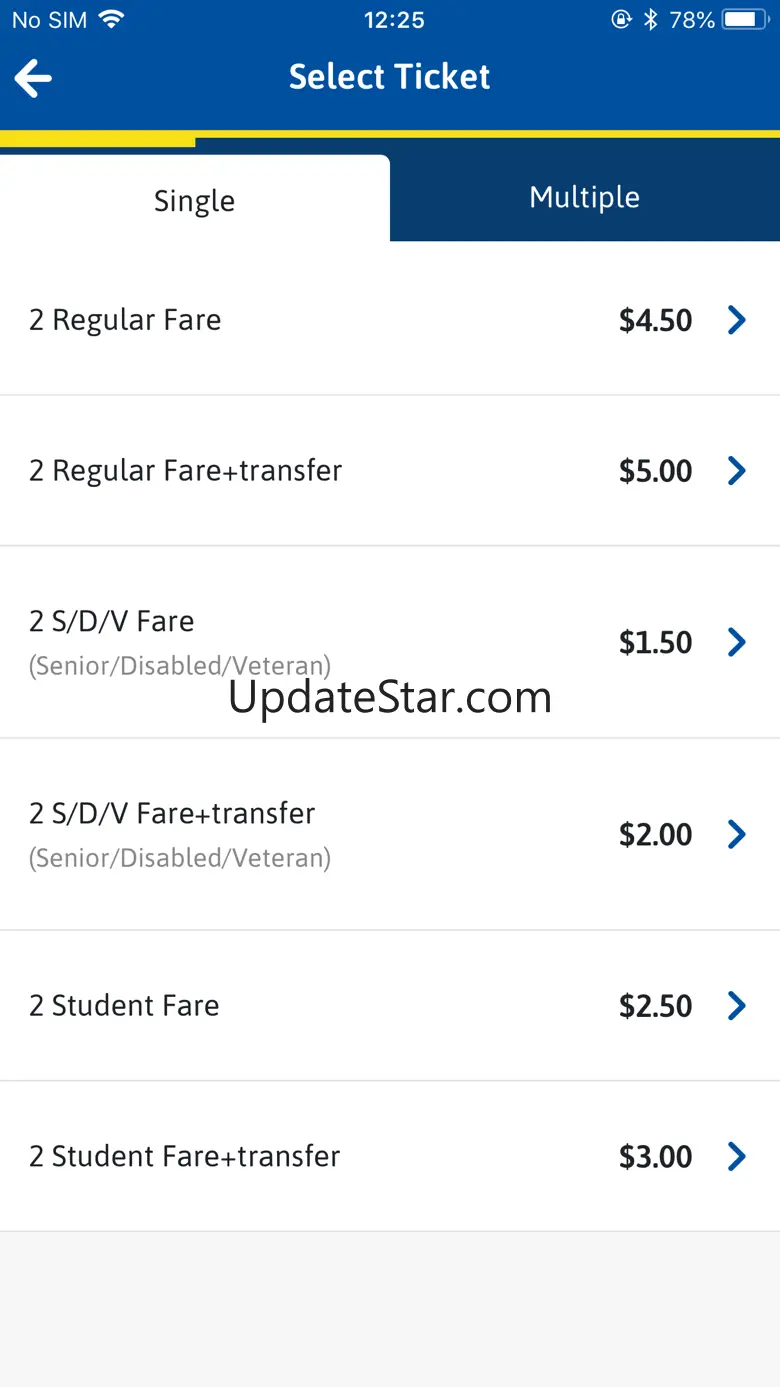This screenshot has height=1387, width=780.
Task: Switch to the Multiple tab
Action: click(584, 197)
